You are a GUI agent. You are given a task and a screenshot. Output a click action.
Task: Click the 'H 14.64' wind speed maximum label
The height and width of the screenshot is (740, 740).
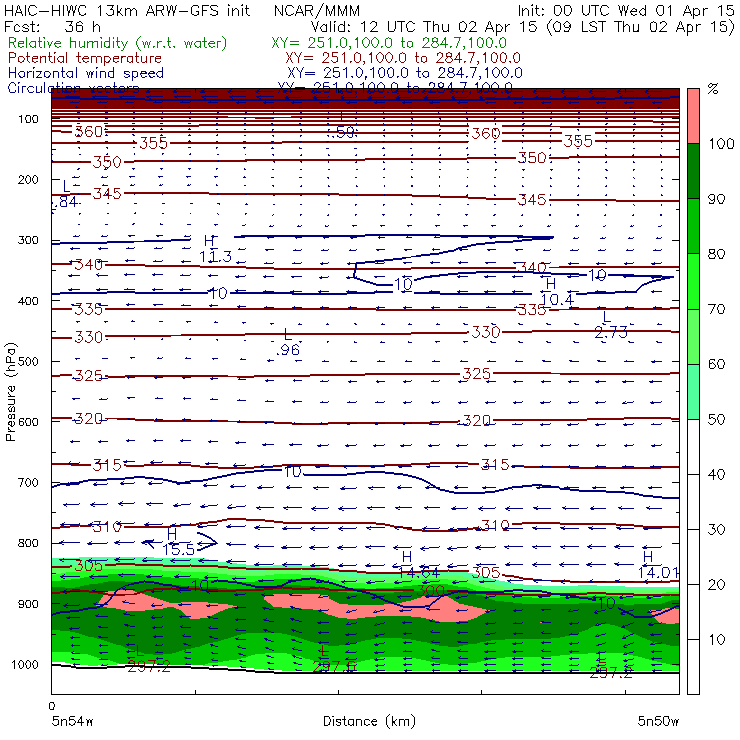coord(419,565)
